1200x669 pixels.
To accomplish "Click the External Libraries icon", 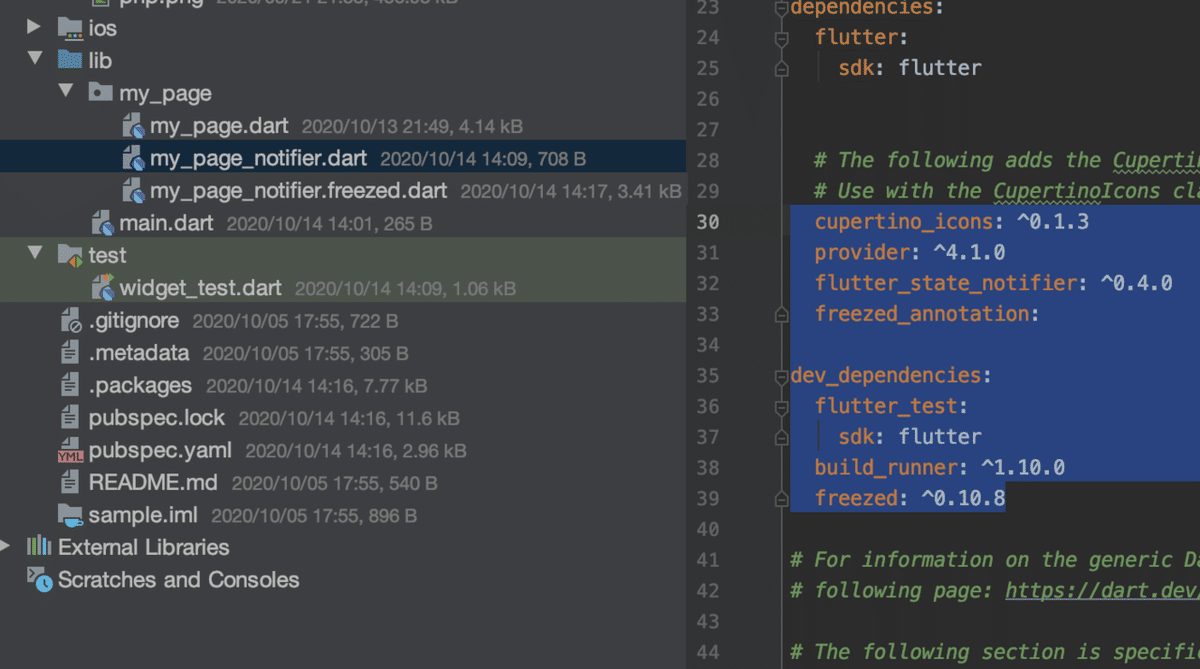I will click(x=39, y=547).
